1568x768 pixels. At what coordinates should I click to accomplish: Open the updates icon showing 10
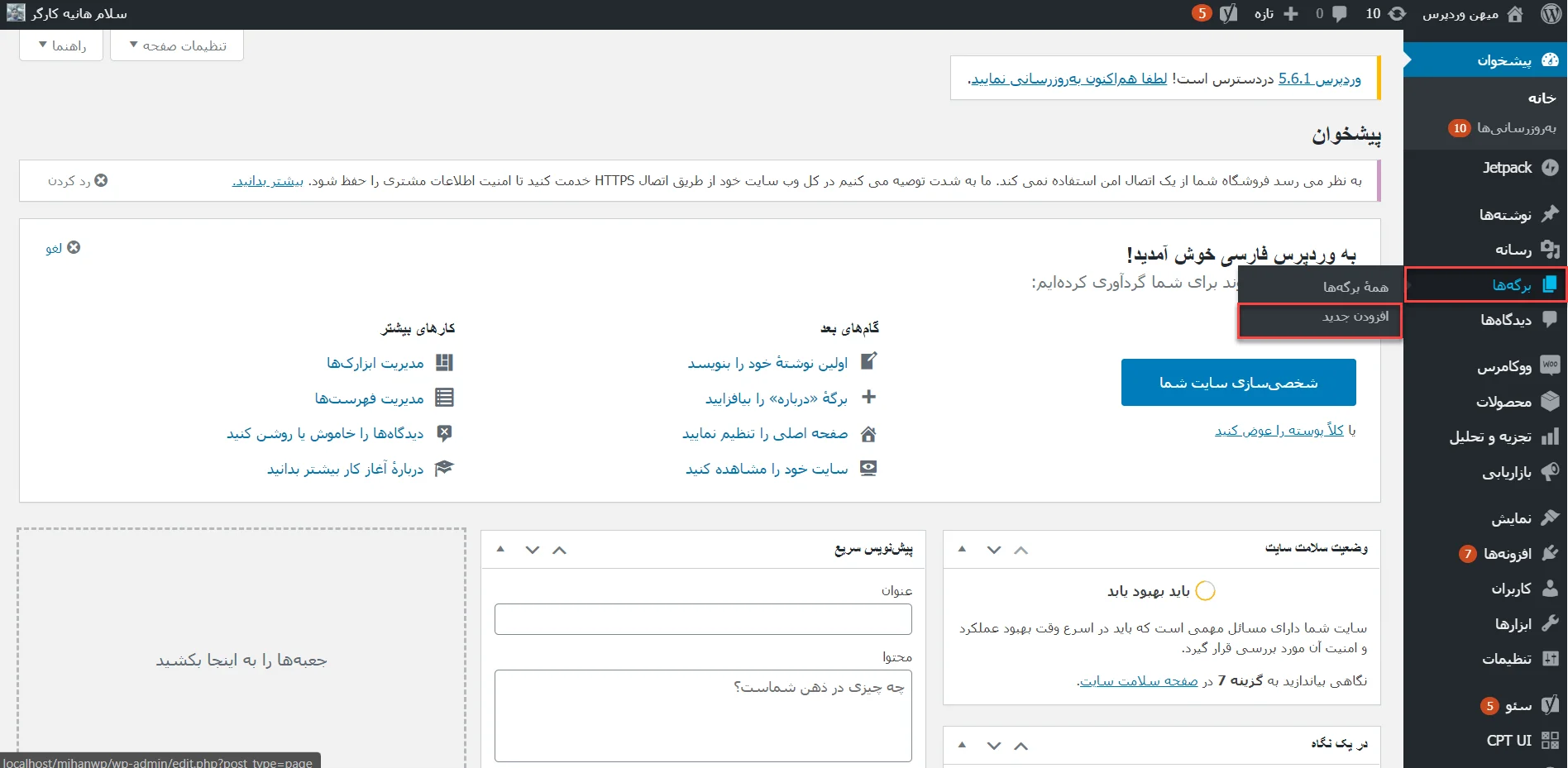tap(1398, 14)
